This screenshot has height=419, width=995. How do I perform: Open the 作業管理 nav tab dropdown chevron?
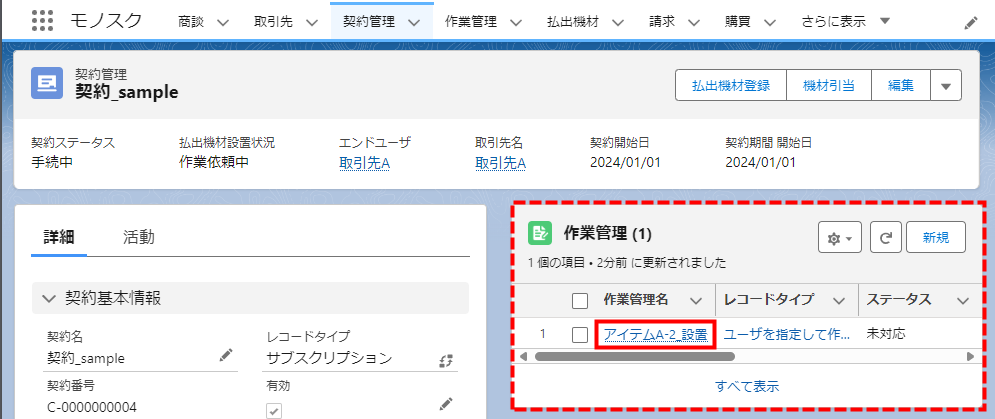click(x=517, y=22)
